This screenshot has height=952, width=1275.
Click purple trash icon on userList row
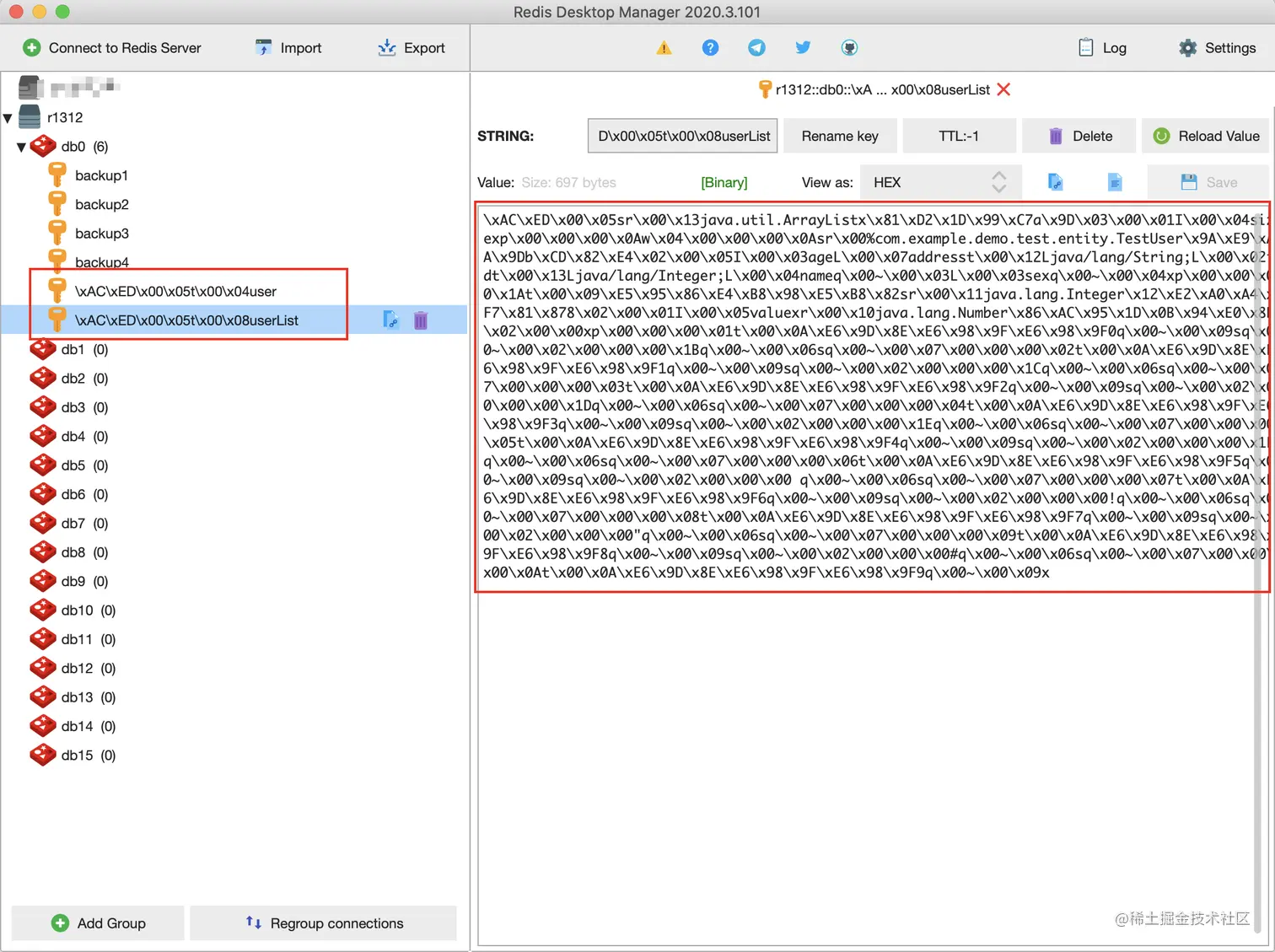421,320
